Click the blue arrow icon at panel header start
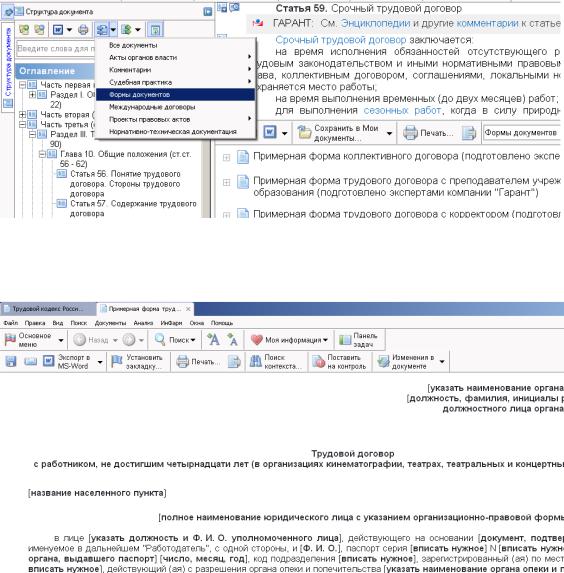 tap(8, 12)
